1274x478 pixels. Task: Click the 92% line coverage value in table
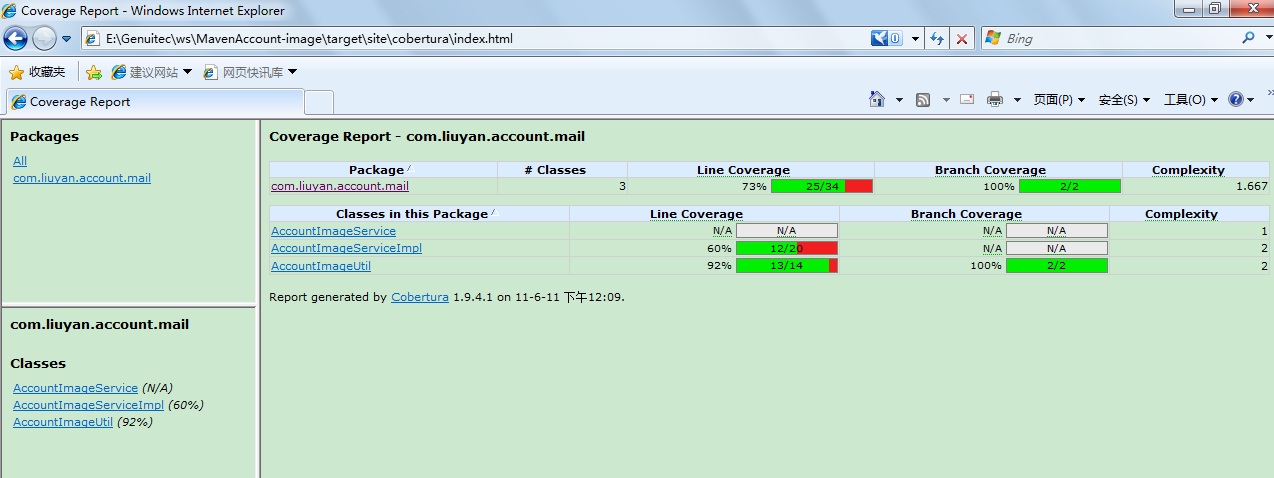[x=720, y=265]
